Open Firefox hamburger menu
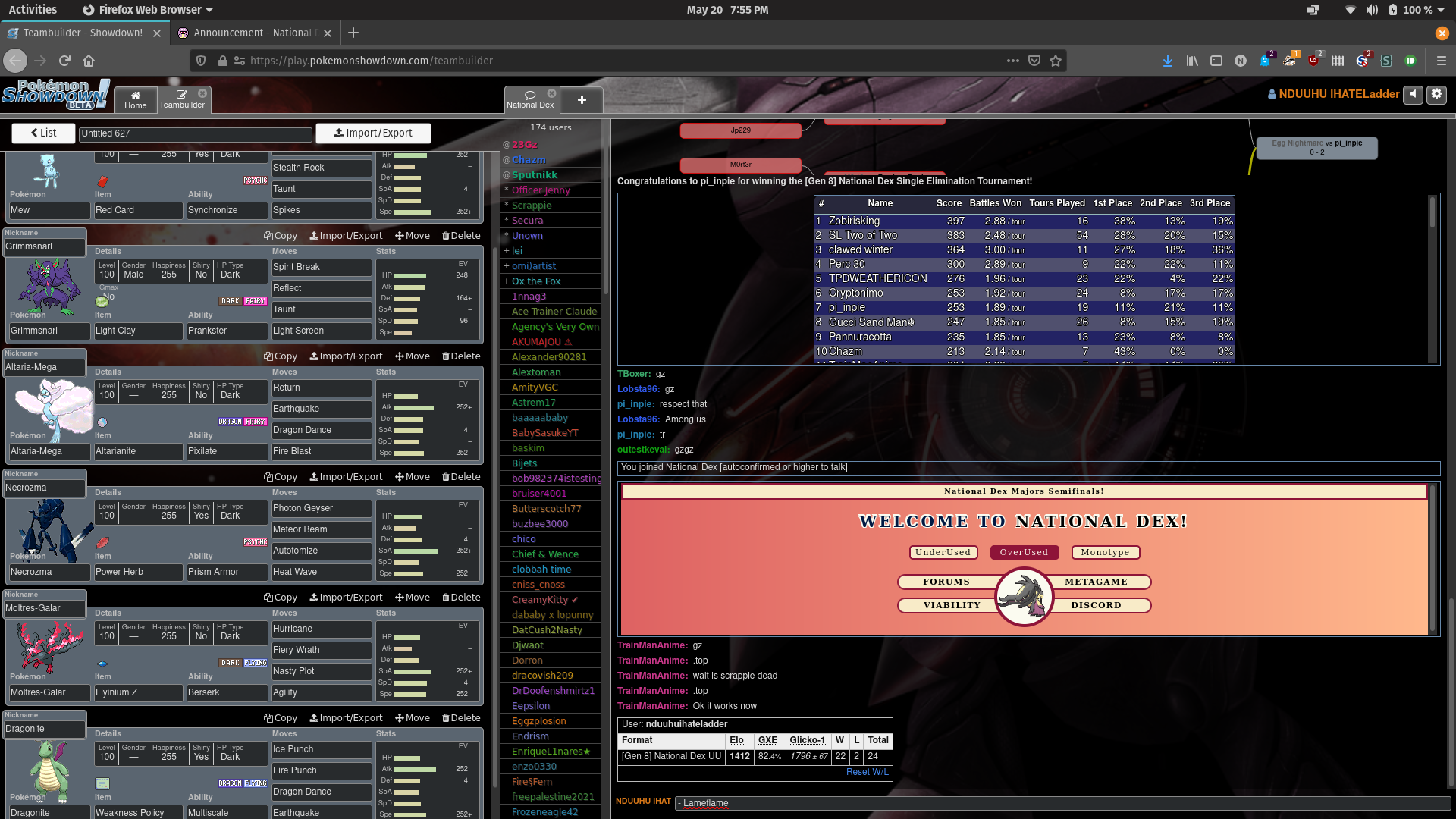 pyautogui.click(x=1442, y=61)
